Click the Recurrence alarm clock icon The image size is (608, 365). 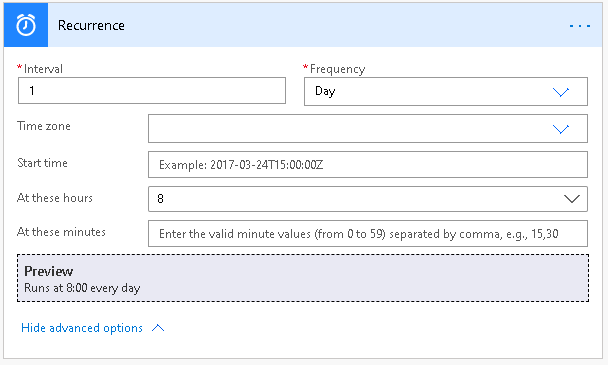point(26,25)
